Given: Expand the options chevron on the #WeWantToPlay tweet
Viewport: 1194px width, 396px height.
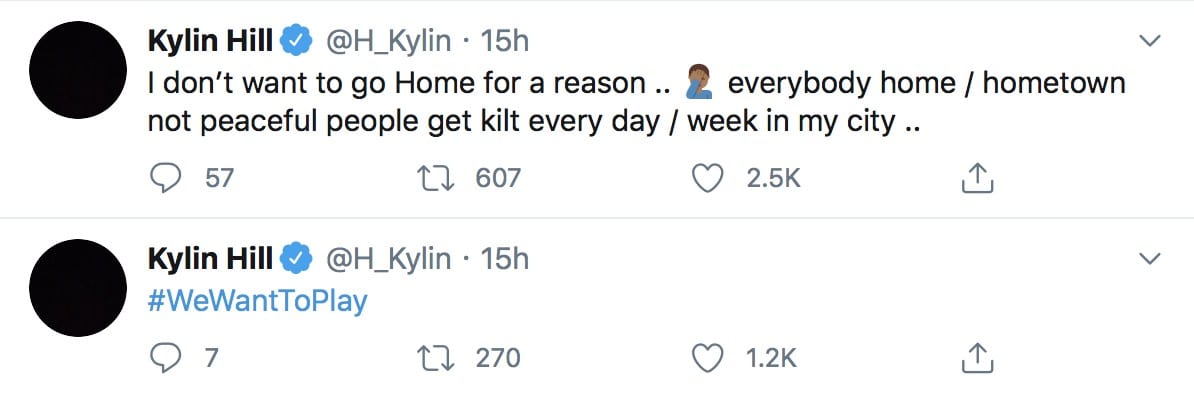Looking at the screenshot, I should [x=1149, y=260].
